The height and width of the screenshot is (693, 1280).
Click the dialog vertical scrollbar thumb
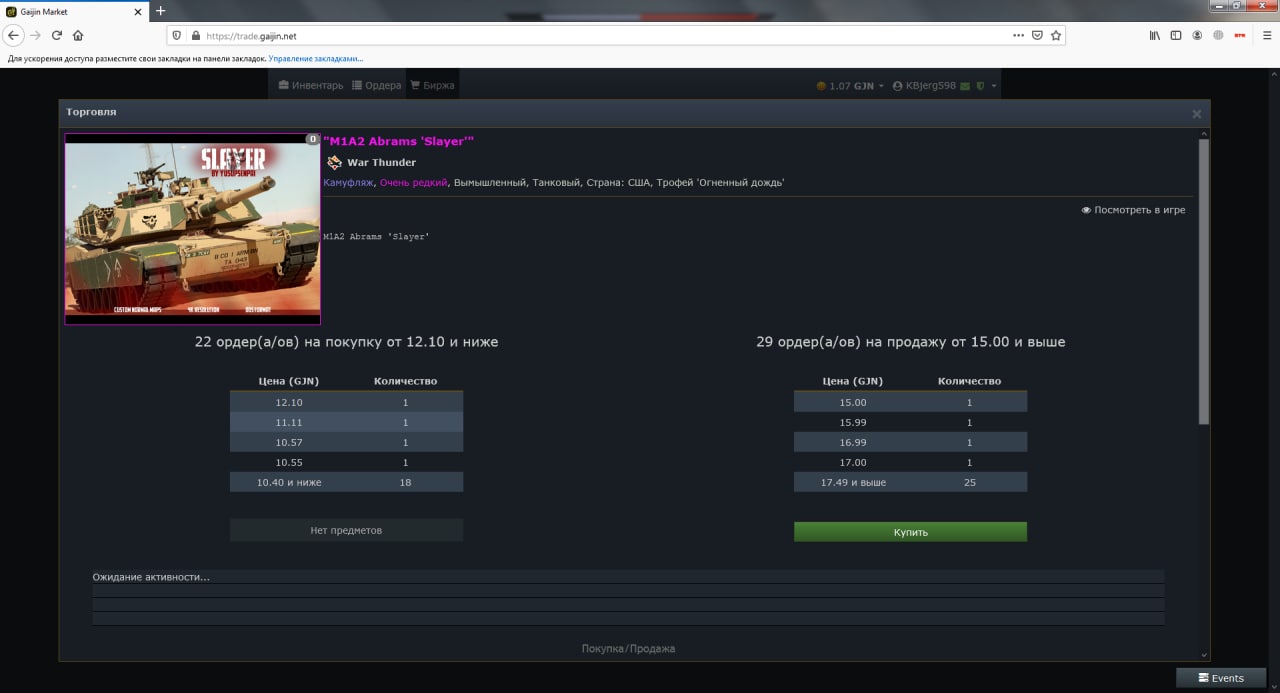click(1204, 280)
